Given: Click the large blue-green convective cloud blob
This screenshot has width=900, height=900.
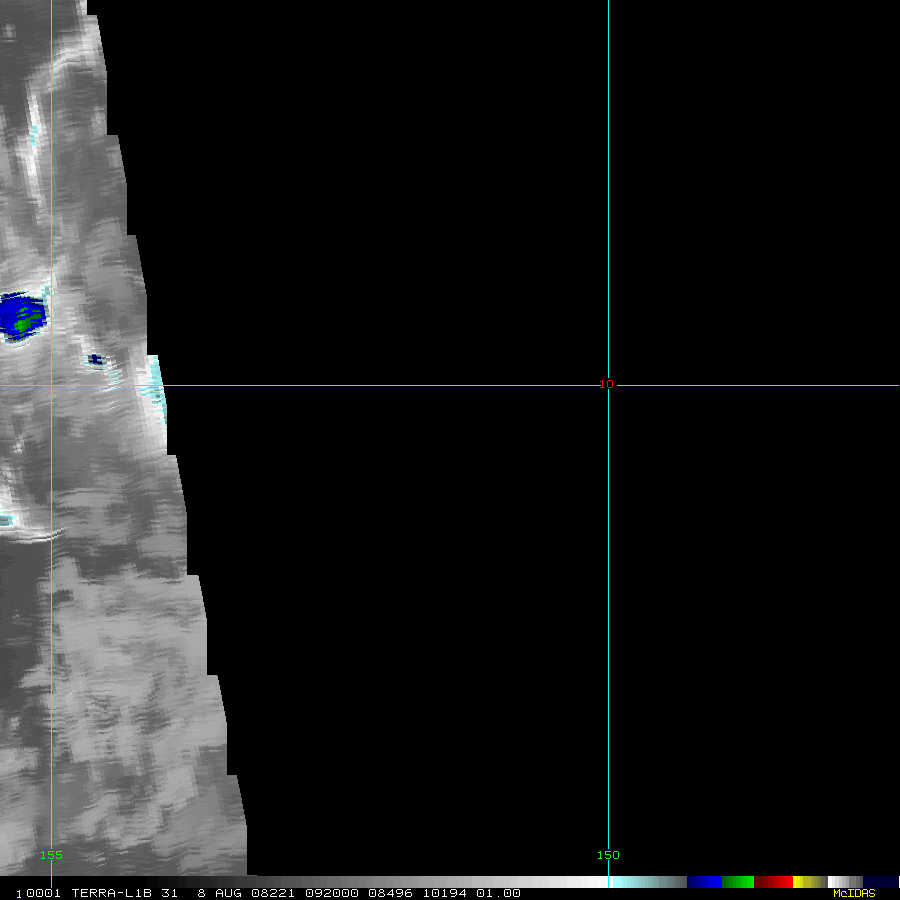Looking at the screenshot, I should (x=22, y=315).
